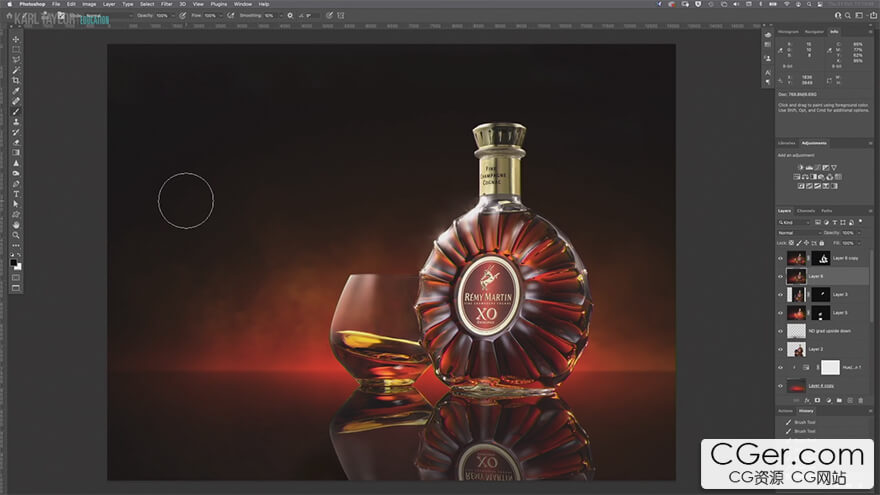
Task: Hide the Layer 6 layer
Action: [x=781, y=277]
